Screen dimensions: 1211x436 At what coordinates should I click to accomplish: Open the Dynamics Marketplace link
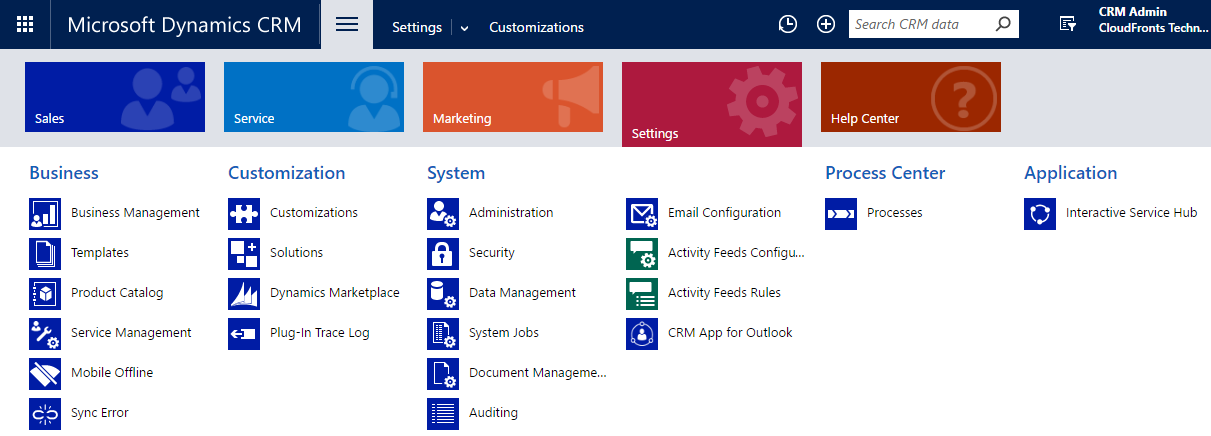coord(335,293)
